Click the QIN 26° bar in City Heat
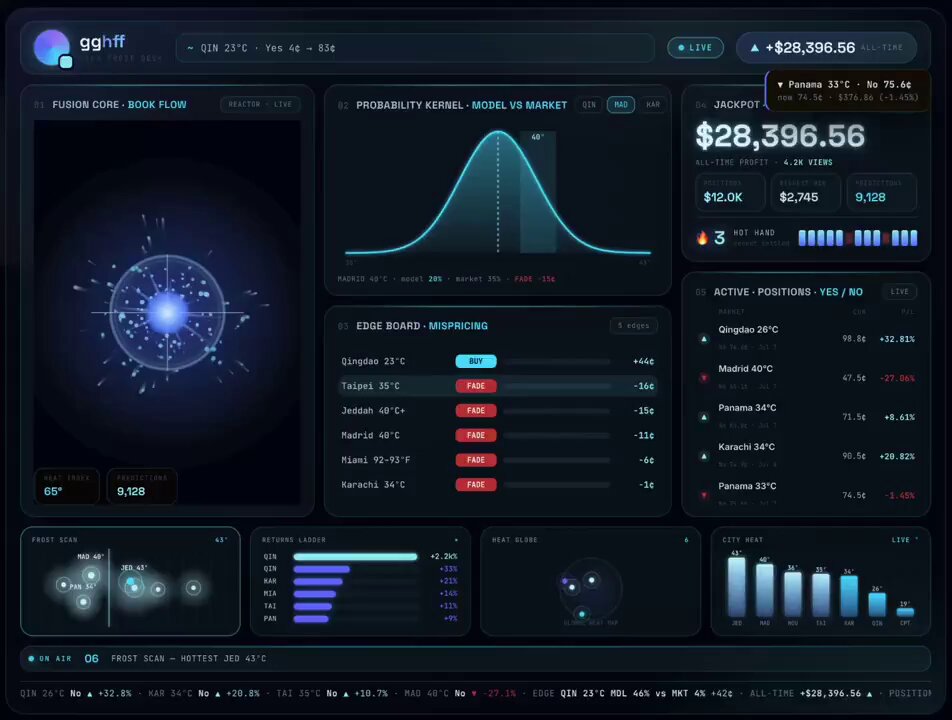Screen dimensions: 952x720 pos(877,605)
